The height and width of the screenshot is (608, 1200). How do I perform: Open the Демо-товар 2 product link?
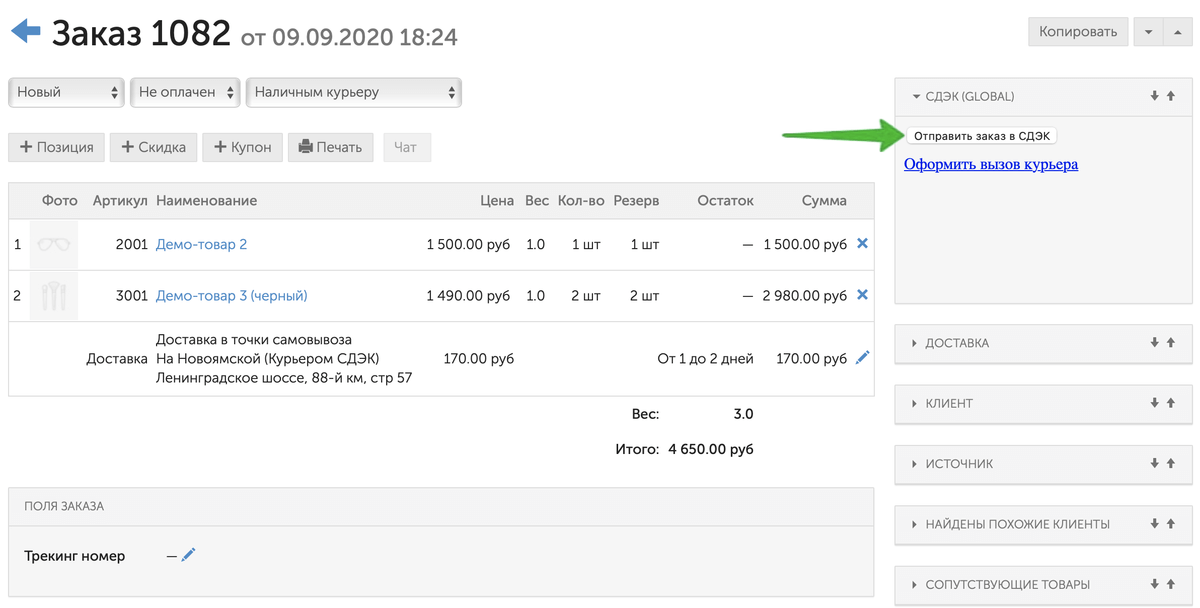tap(201, 244)
